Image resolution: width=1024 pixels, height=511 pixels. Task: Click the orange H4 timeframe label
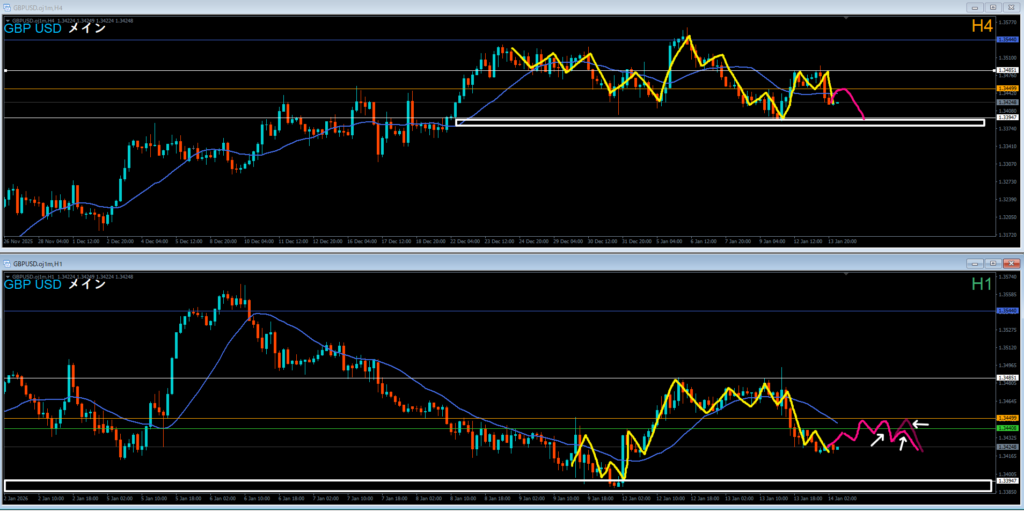point(982,27)
